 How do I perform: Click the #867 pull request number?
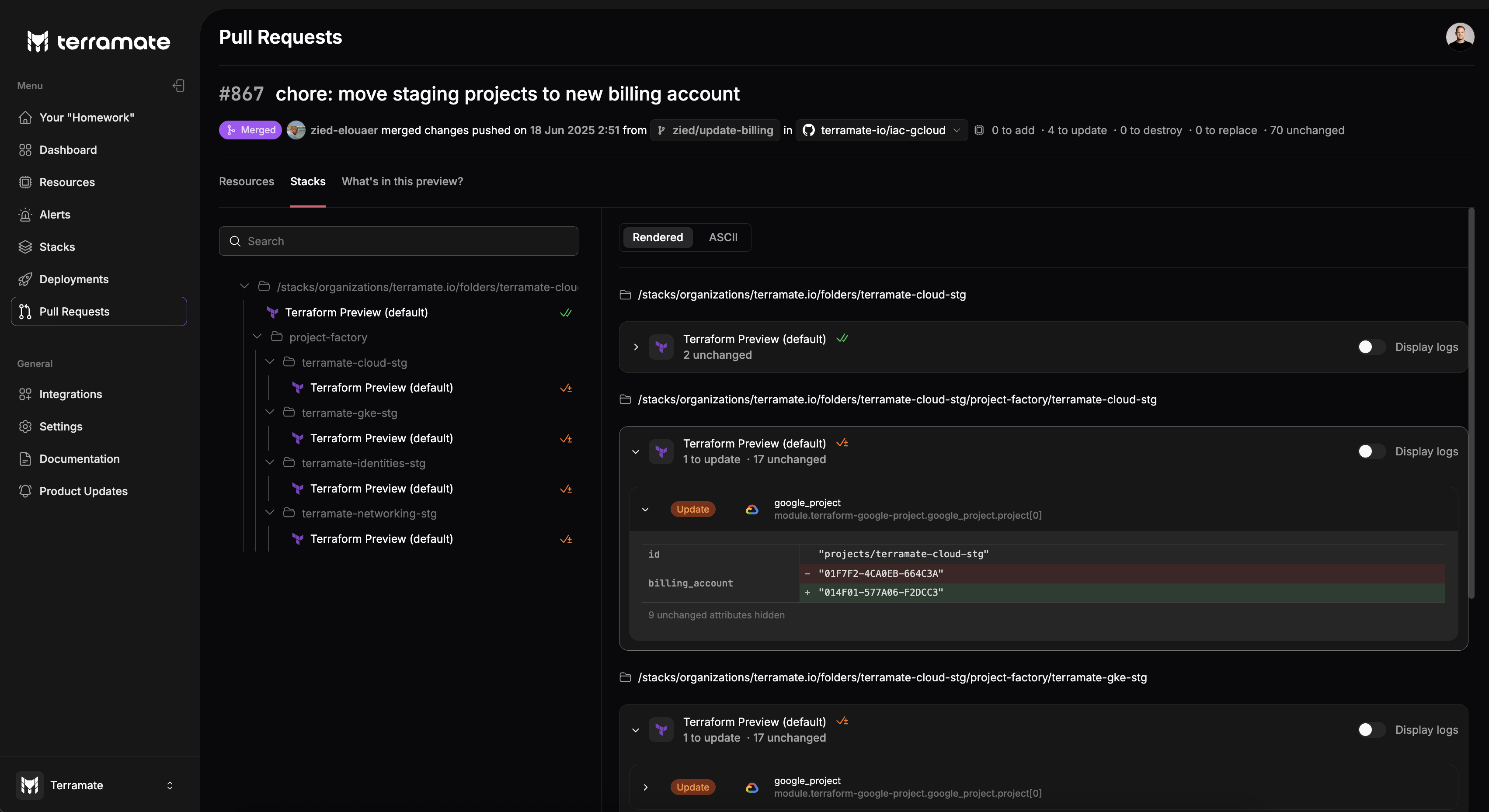tap(242, 94)
